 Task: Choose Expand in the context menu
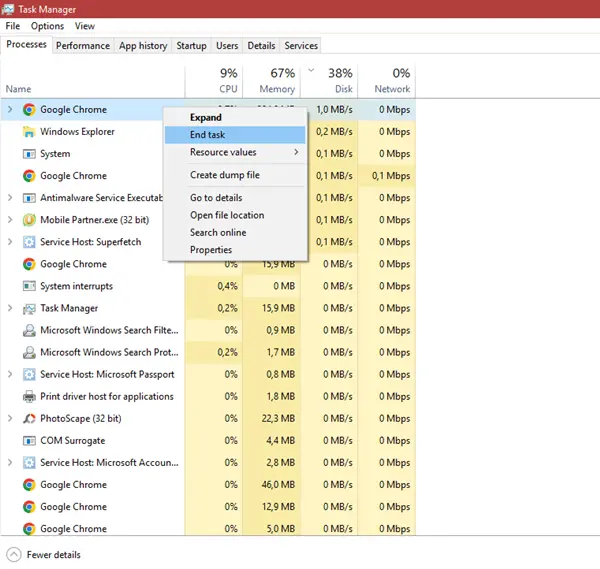click(x=235, y=117)
